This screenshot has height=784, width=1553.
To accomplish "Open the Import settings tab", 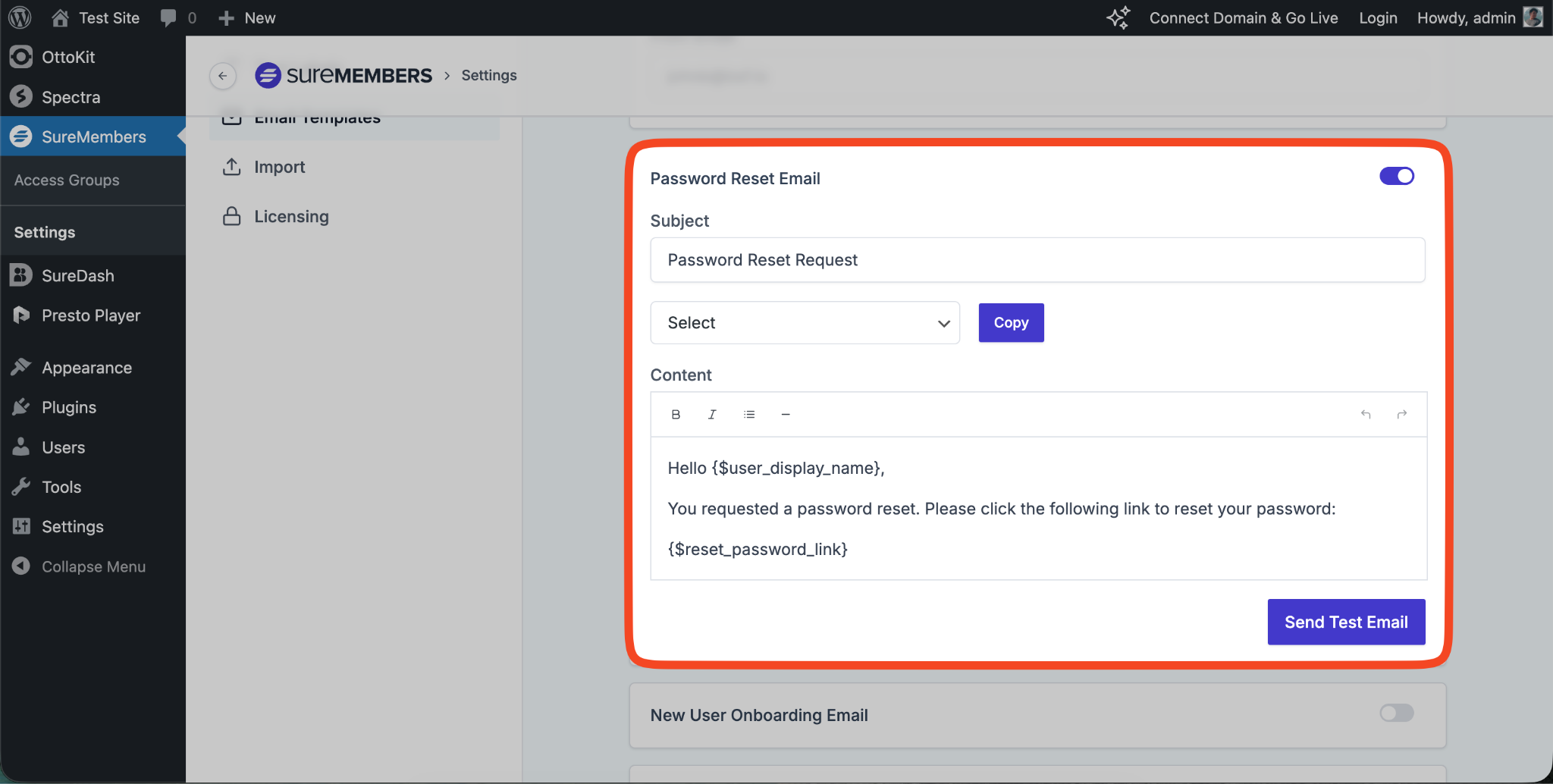I will [x=279, y=168].
